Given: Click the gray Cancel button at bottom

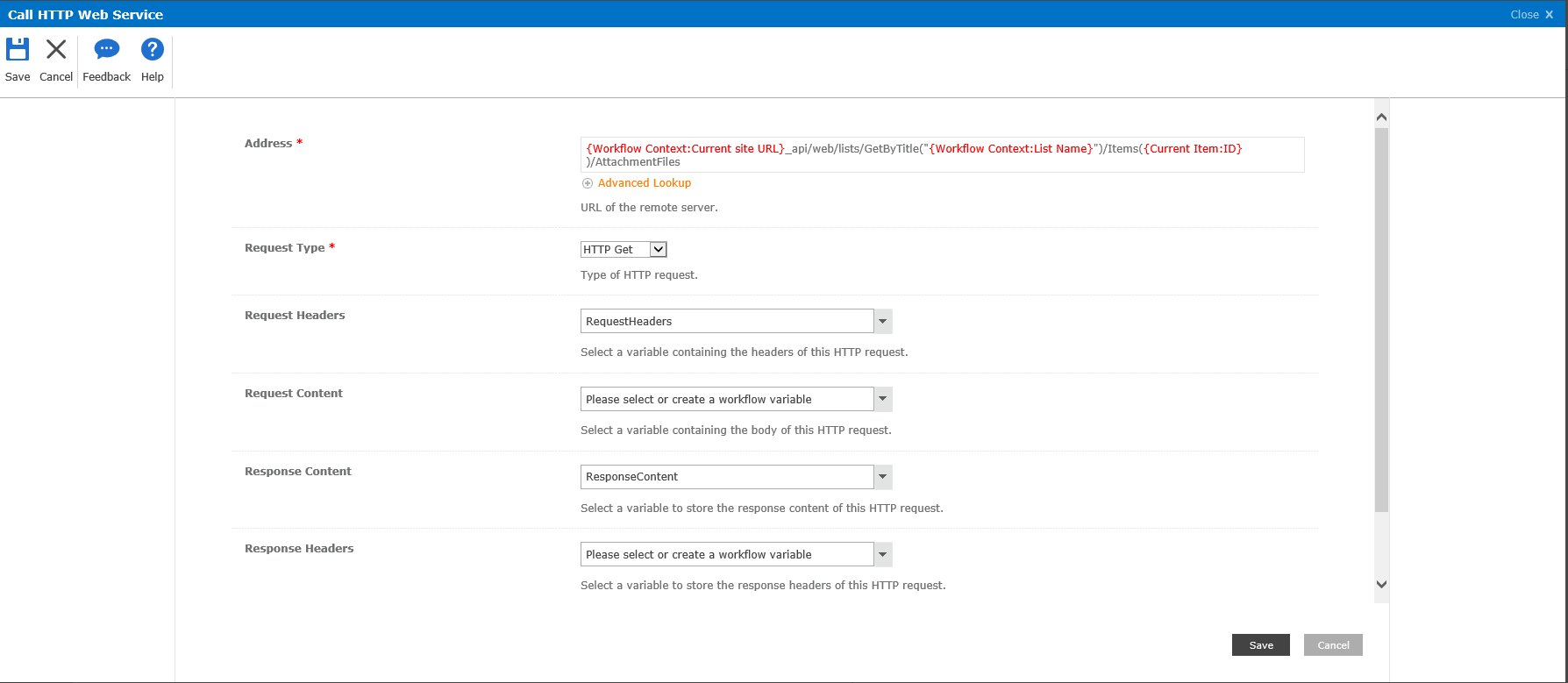Looking at the screenshot, I should pyautogui.click(x=1333, y=645).
